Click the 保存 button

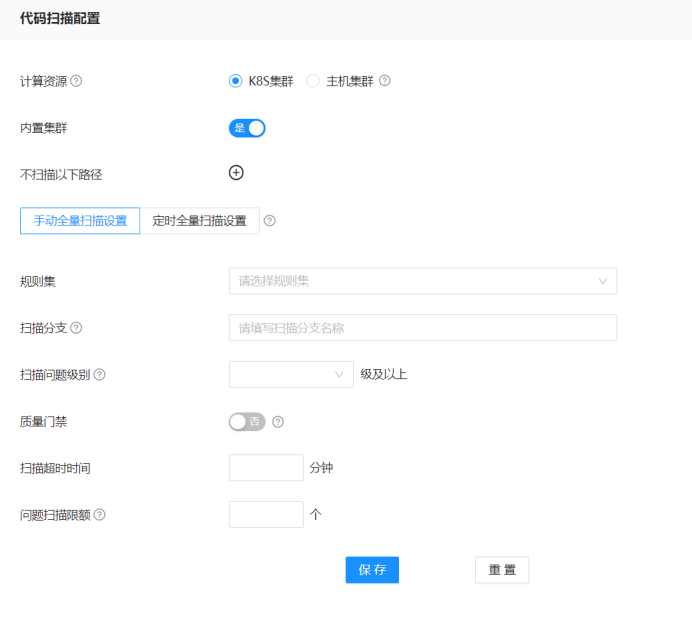[372, 569]
